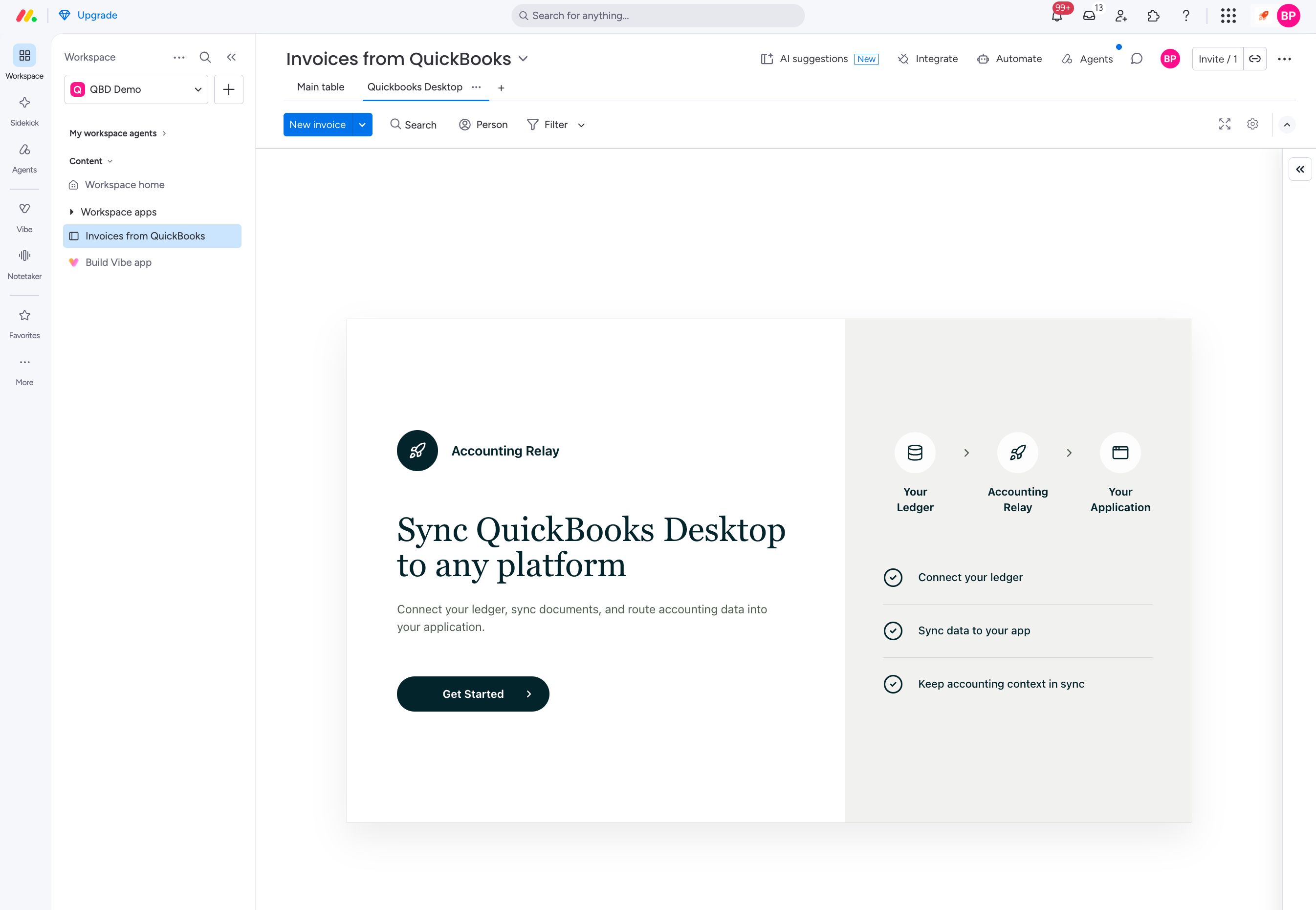Image resolution: width=1316 pixels, height=910 pixels.
Task: Collapse the board header
Action: [1286, 125]
